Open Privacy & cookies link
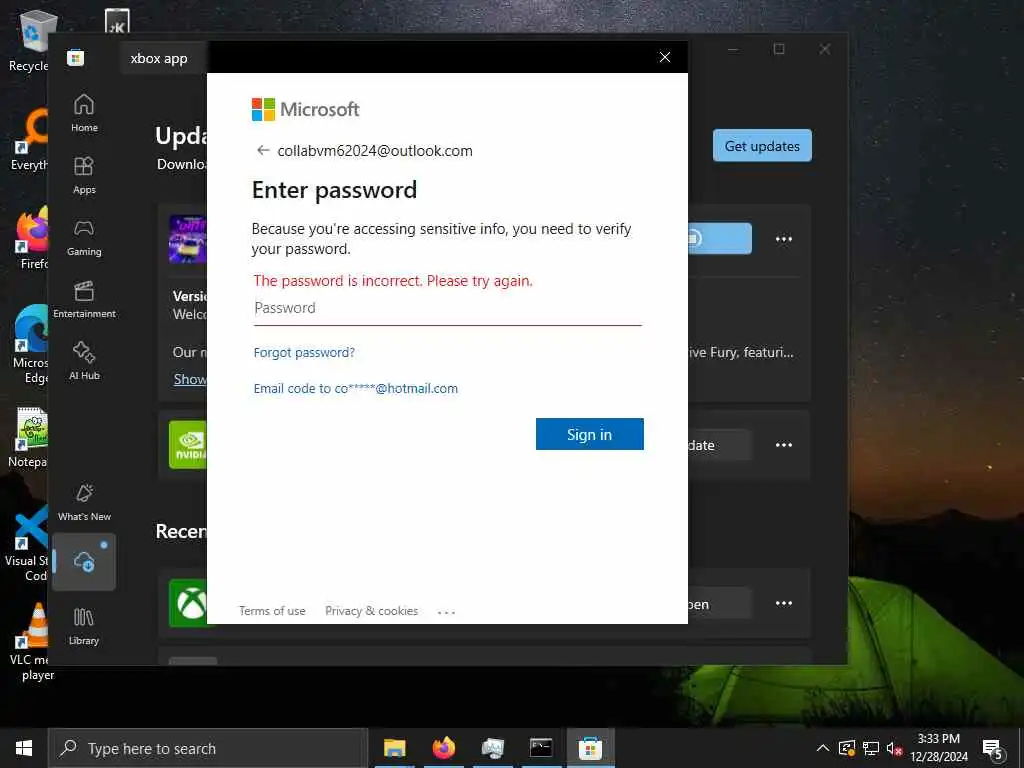Screen dimensions: 1024x768 click(x=371, y=611)
